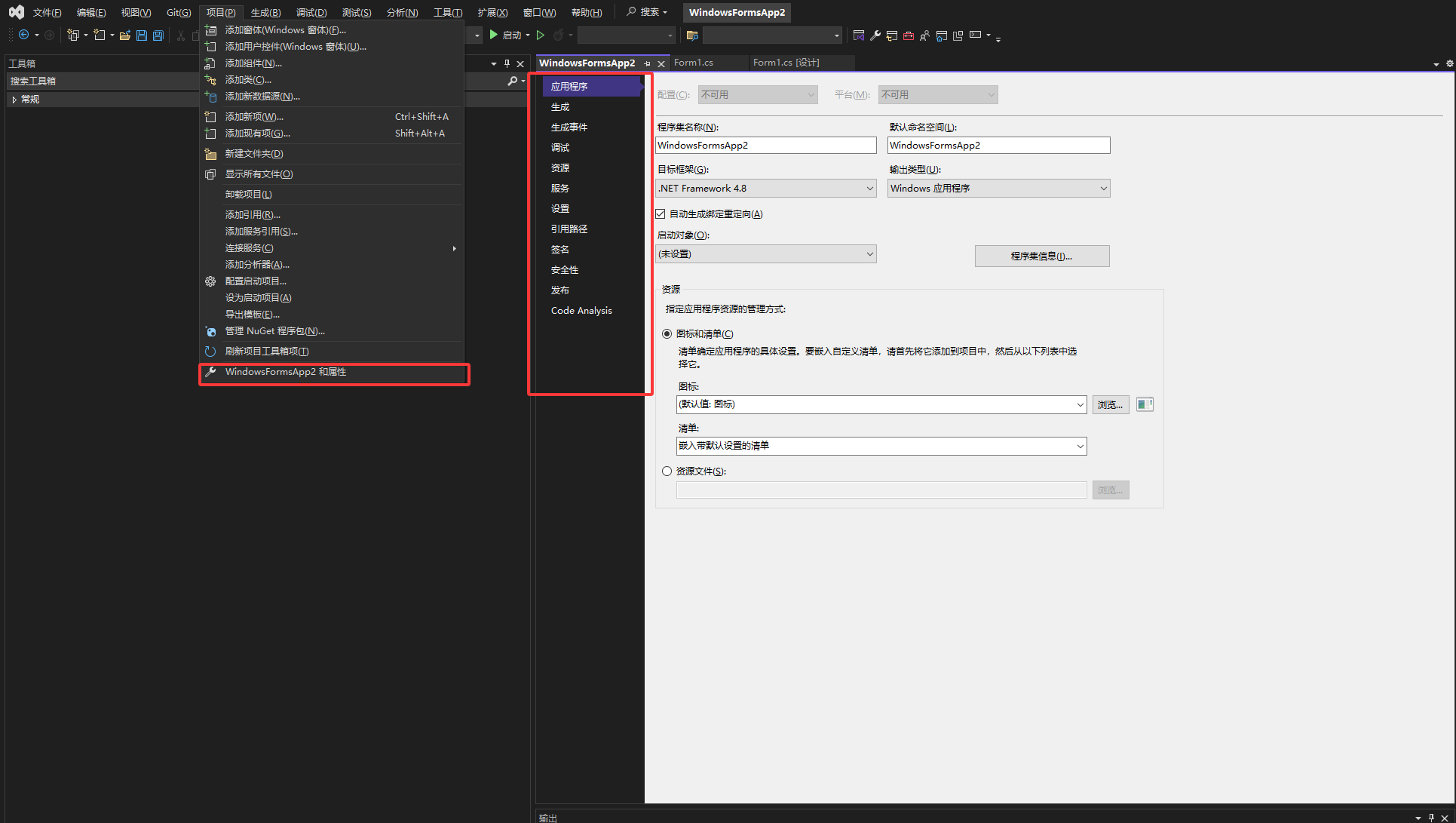Switch to the Form1.cs tab

pos(694,63)
